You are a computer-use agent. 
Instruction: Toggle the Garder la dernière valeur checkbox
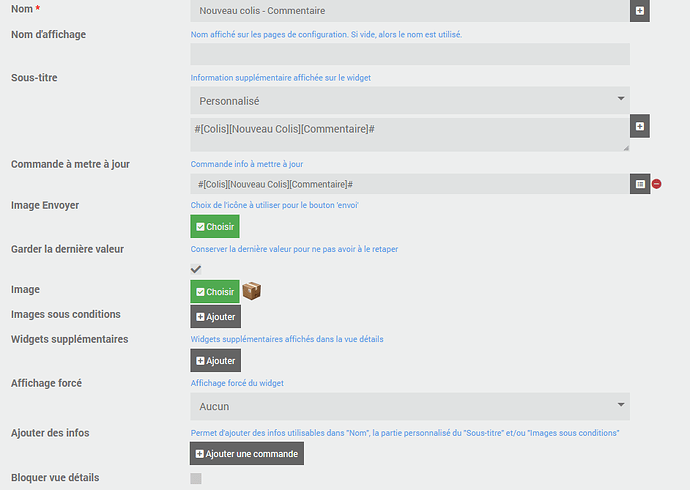coord(196,269)
